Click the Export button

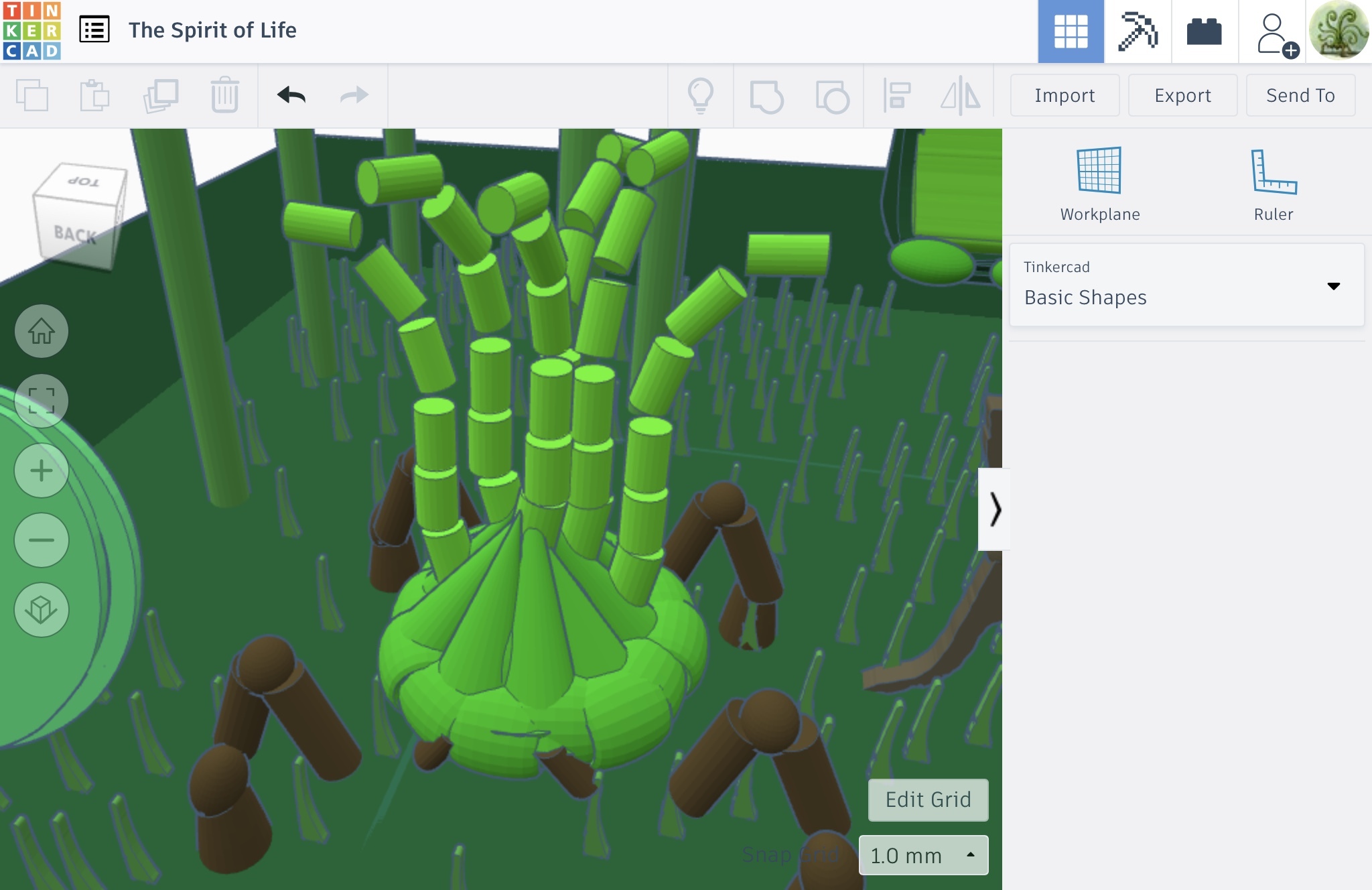[1182, 95]
